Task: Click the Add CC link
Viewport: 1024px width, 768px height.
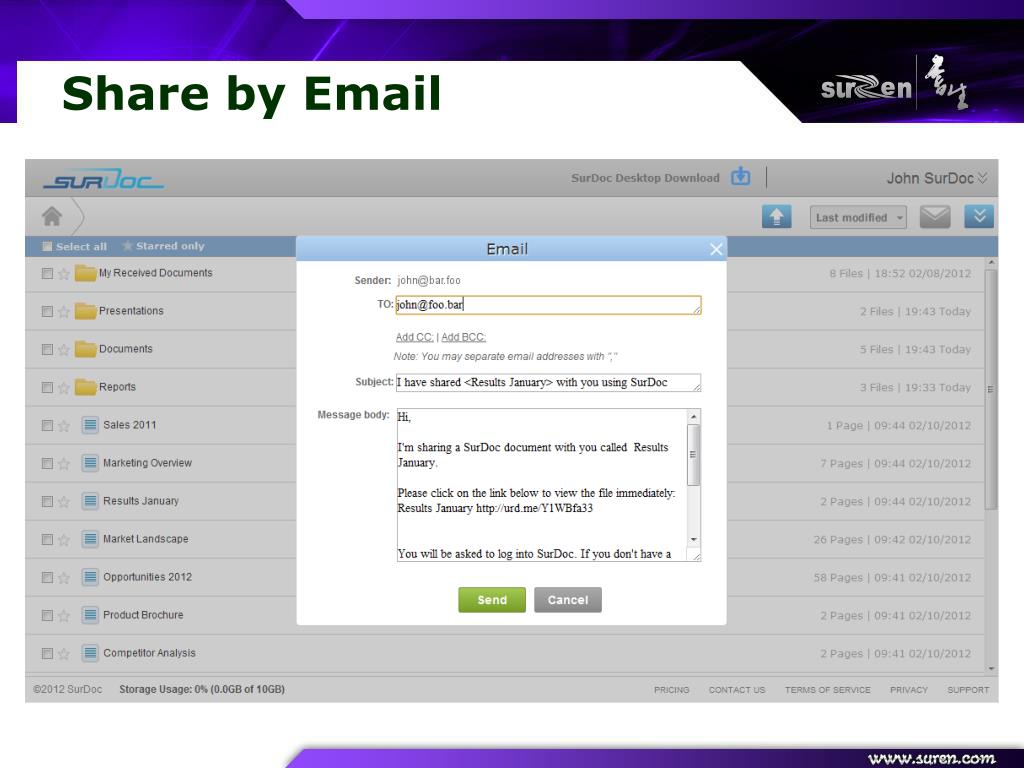Action: click(414, 337)
